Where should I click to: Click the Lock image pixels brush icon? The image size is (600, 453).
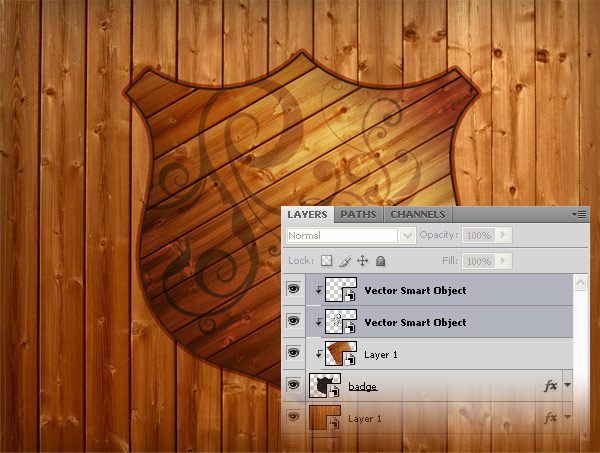(345, 261)
